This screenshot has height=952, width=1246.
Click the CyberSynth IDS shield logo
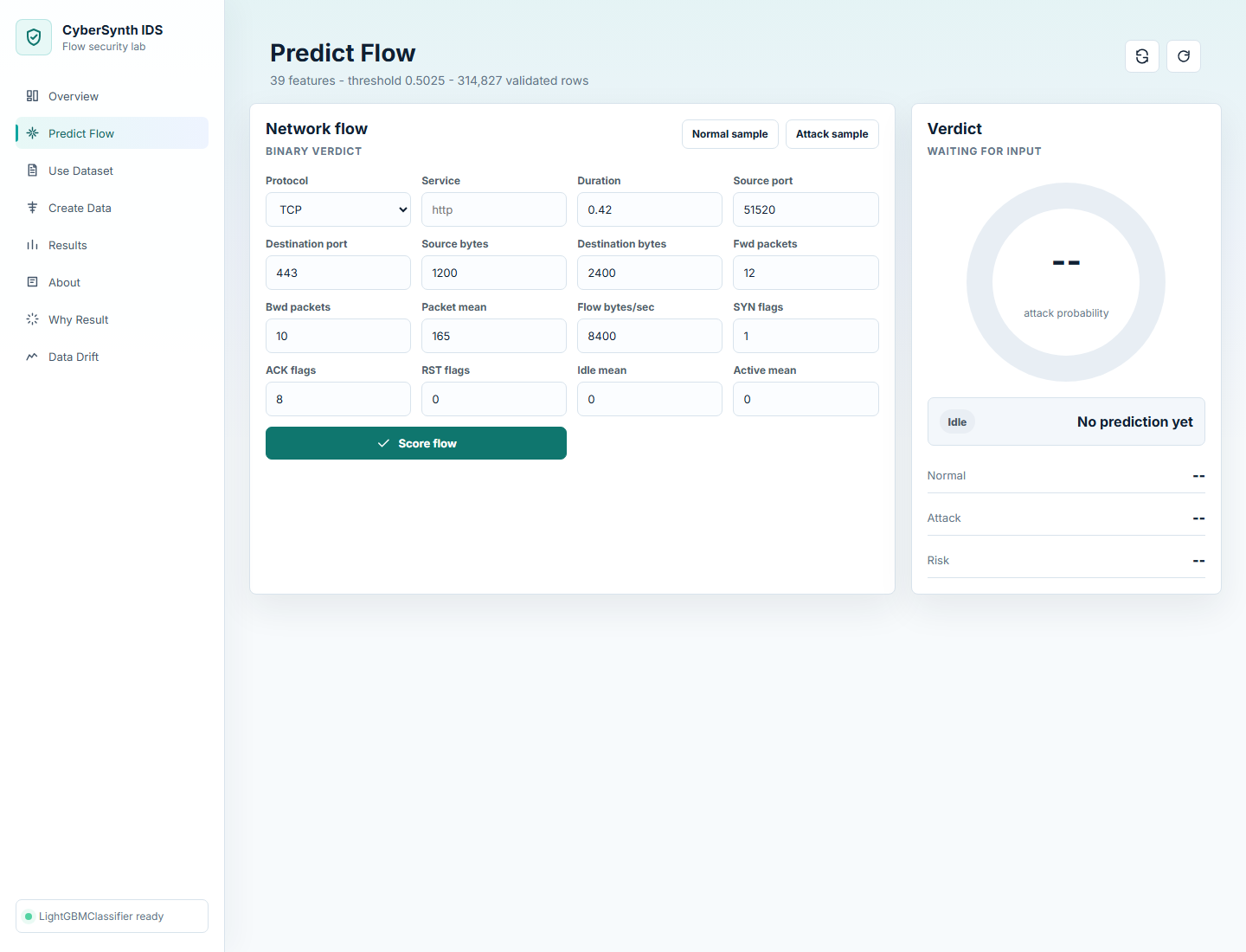(34, 37)
